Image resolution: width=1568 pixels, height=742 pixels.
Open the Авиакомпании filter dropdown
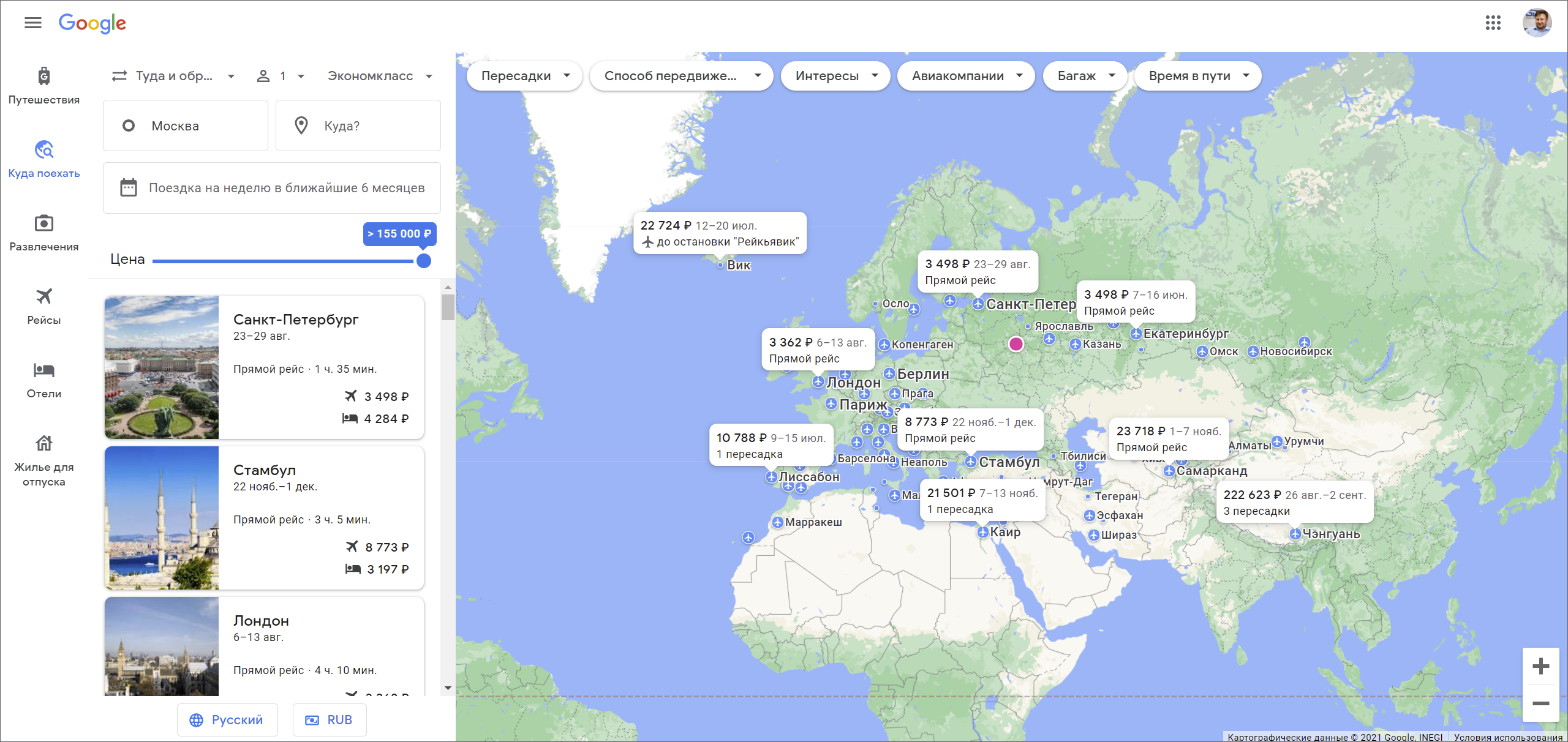[x=967, y=76]
